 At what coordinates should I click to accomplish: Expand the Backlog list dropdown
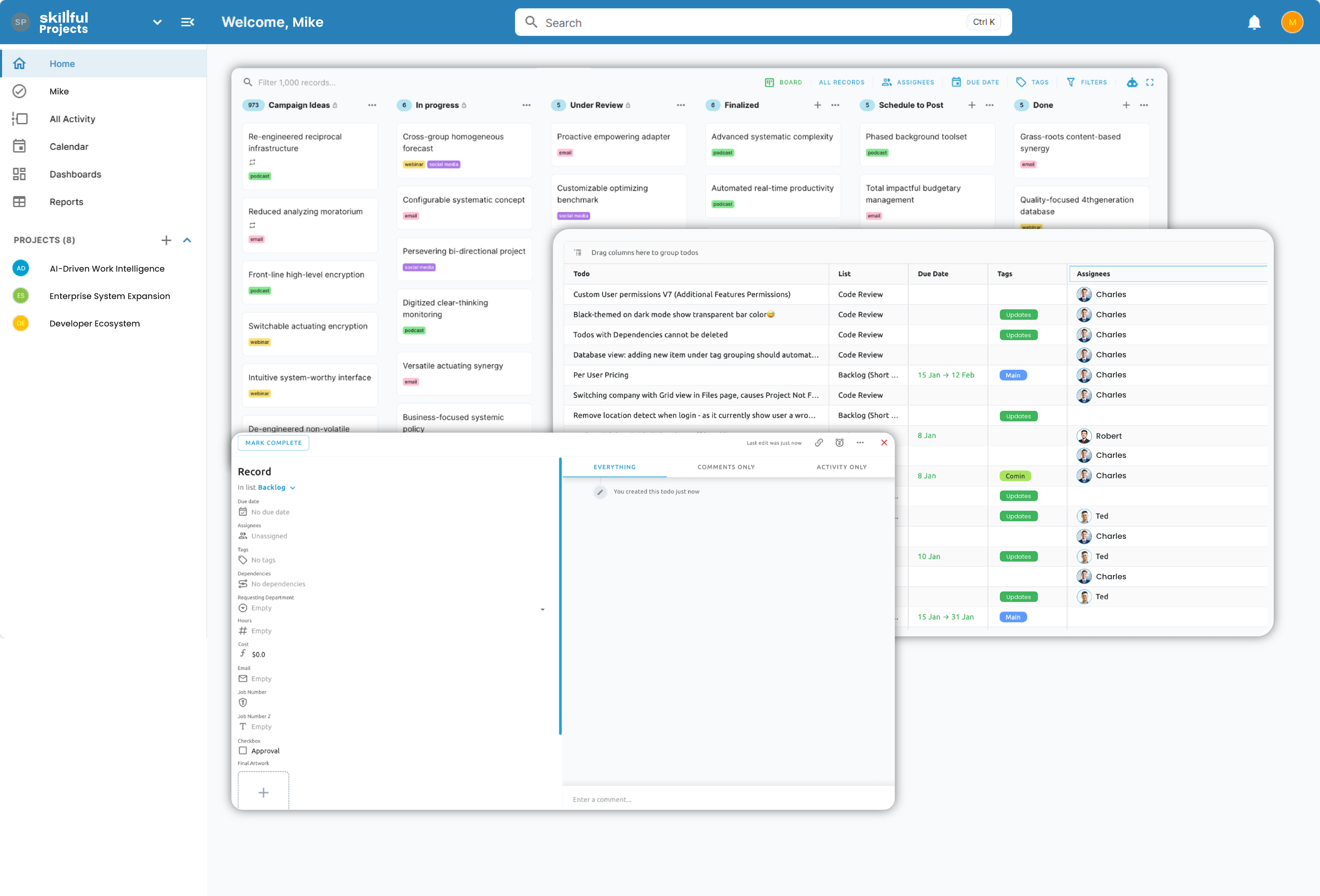292,487
